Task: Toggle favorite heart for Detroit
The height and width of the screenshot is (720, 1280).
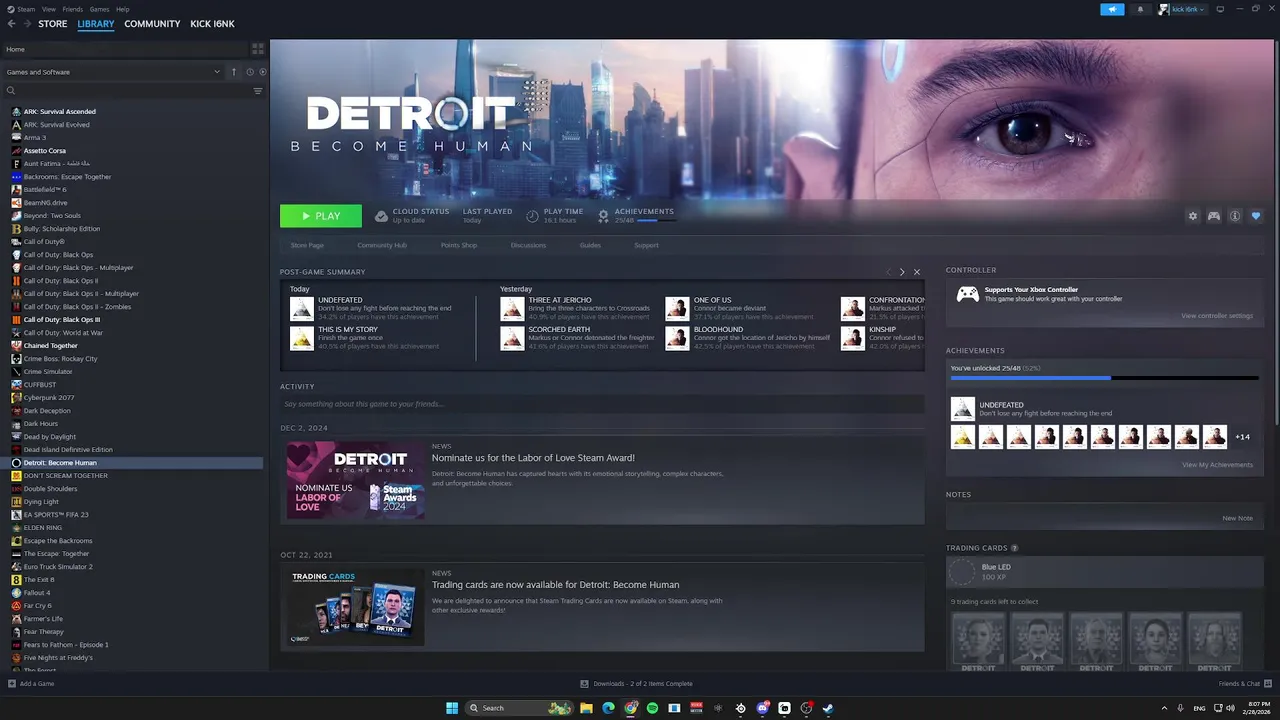Action: coord(1256,216)
